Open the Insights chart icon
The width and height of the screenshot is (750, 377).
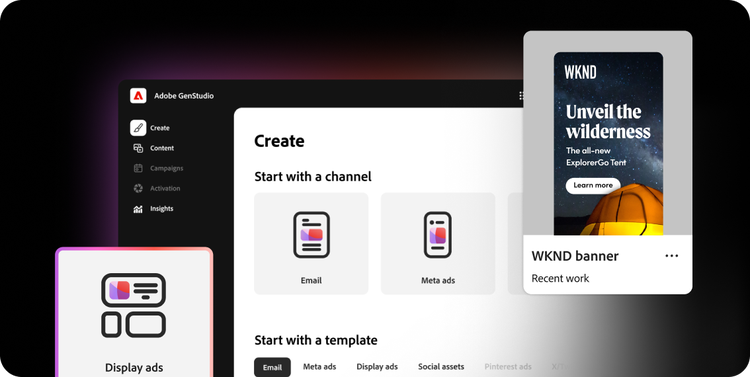pos(138,209)
